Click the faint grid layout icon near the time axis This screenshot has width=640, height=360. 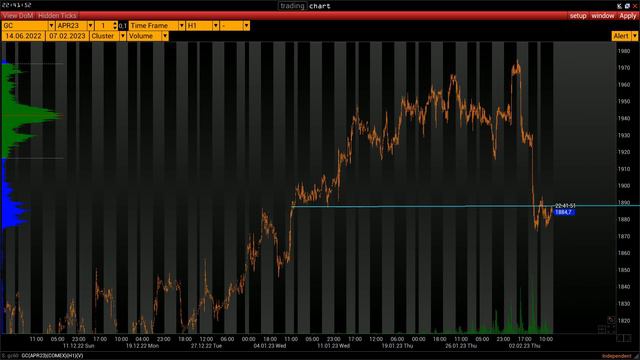[601, 329]
